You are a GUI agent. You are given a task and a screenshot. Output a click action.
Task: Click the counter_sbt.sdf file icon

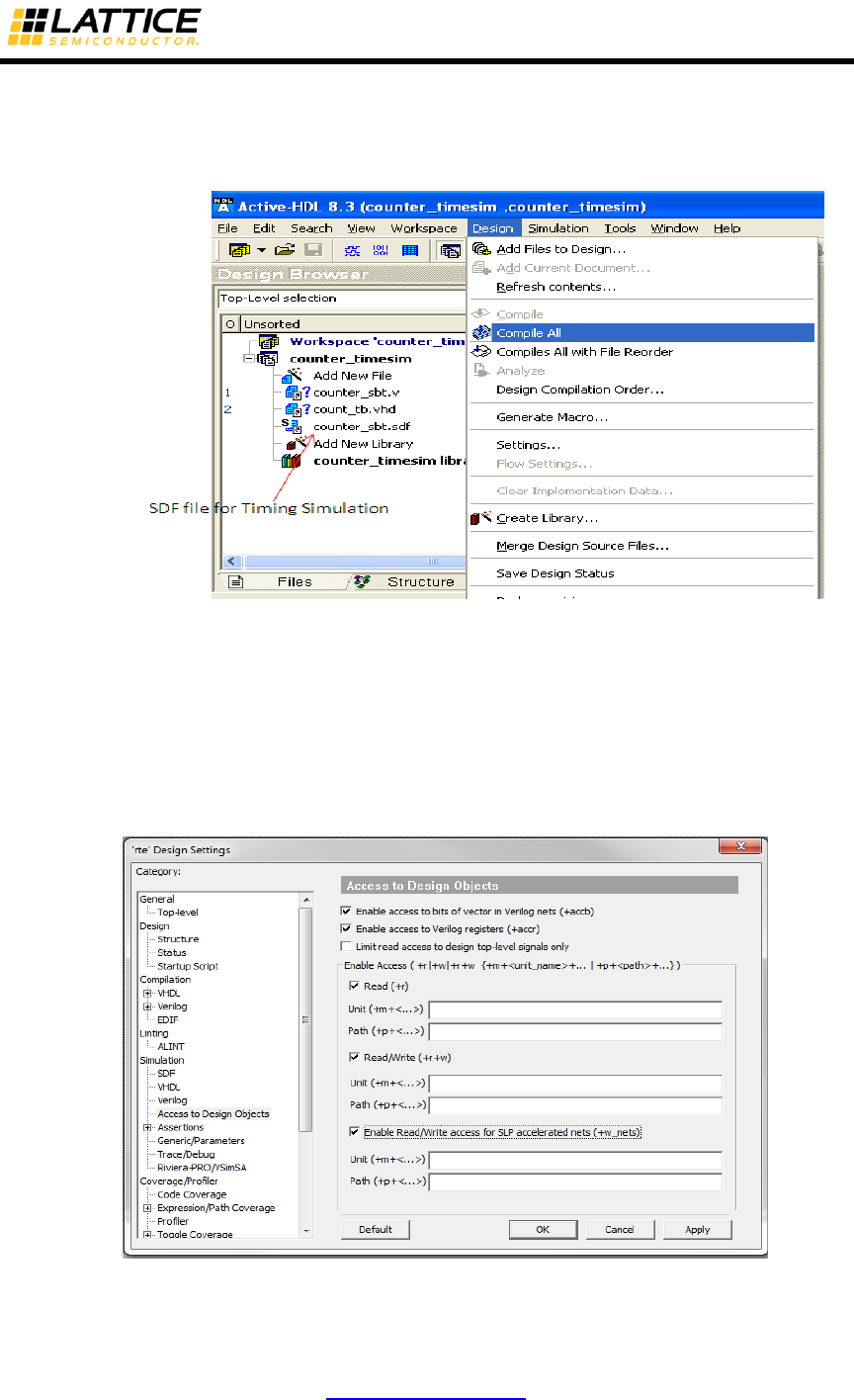(x=292, y=426)
